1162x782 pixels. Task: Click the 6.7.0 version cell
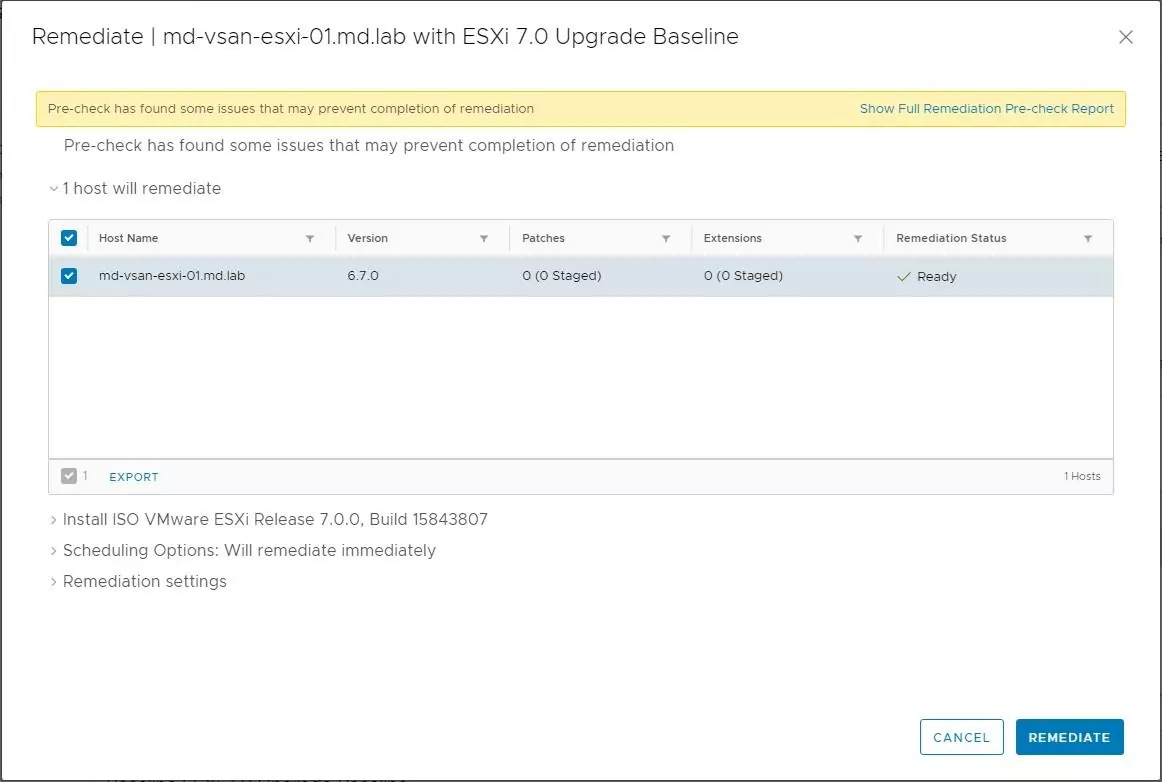pyautogui.click(x=363, y=276)
